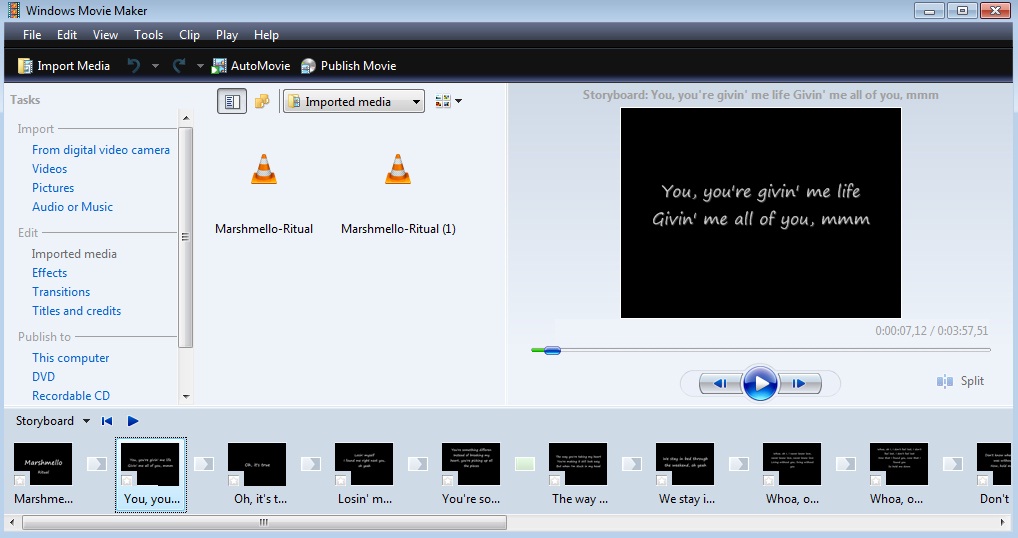Click the effects star on Oh, it's t... clip
The height and width of the screenshot is (538, 1018).
[x=234, y=480]
